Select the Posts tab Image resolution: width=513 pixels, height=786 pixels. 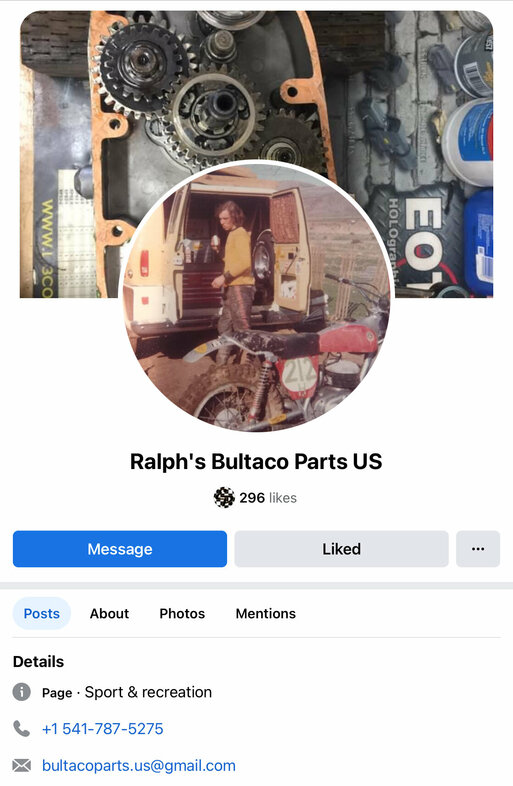[42, 614]
